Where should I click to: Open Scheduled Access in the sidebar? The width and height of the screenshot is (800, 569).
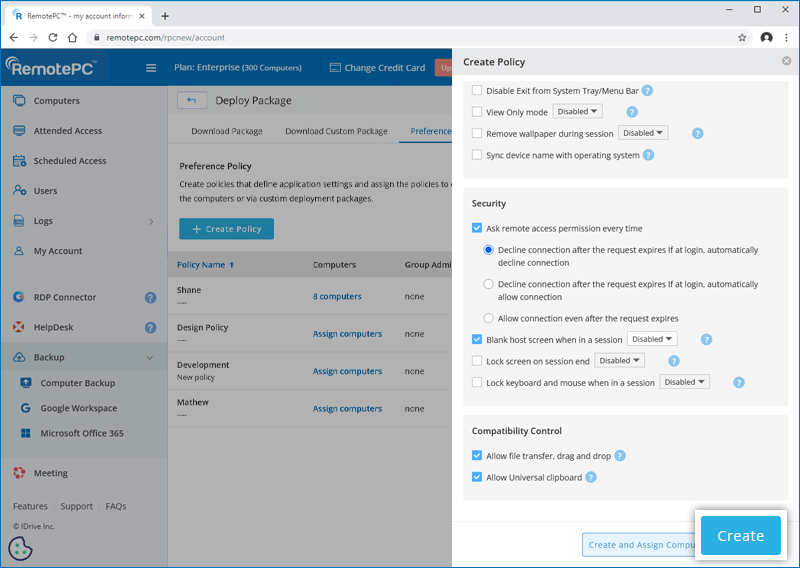[70, 161]
